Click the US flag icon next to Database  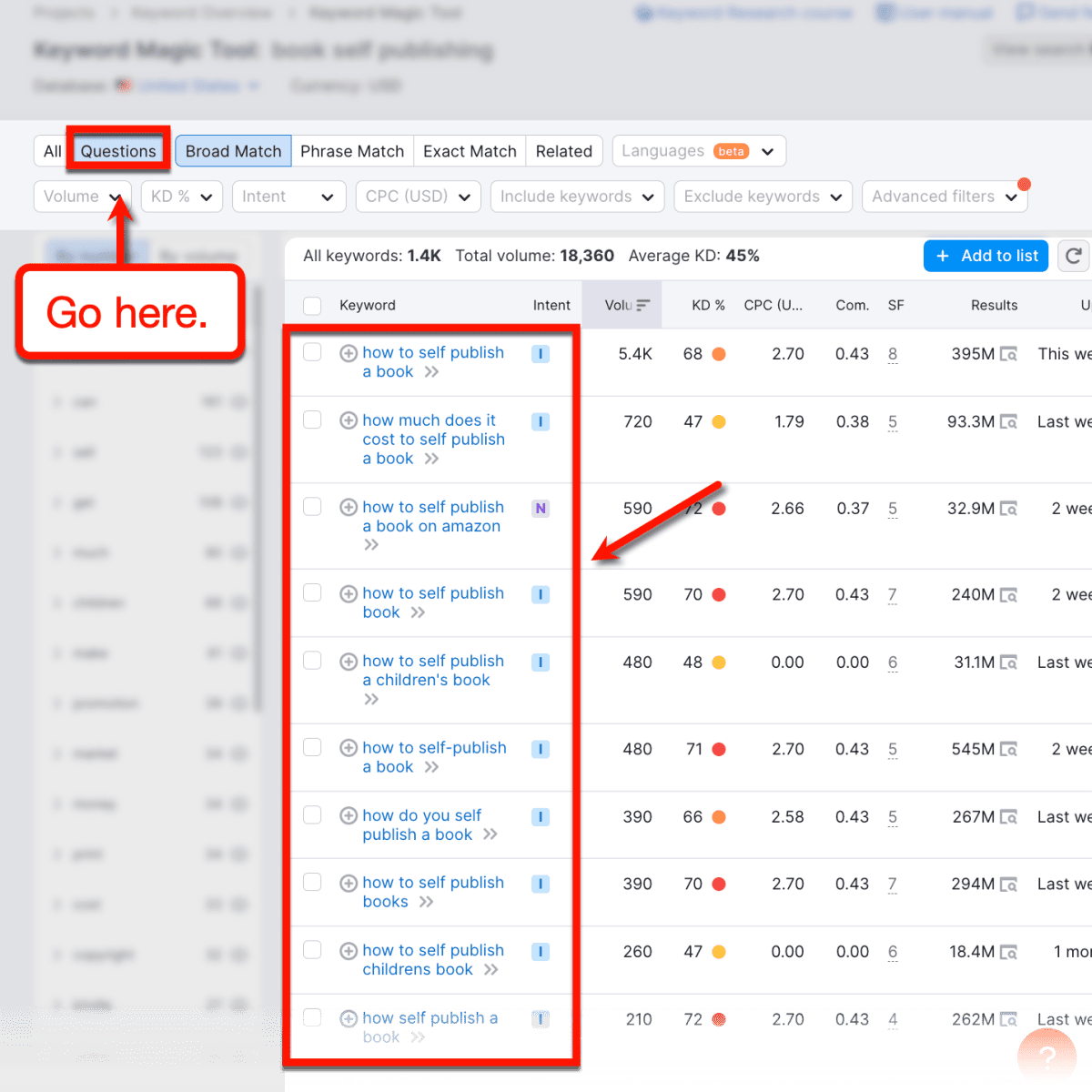tap(124, 85)
